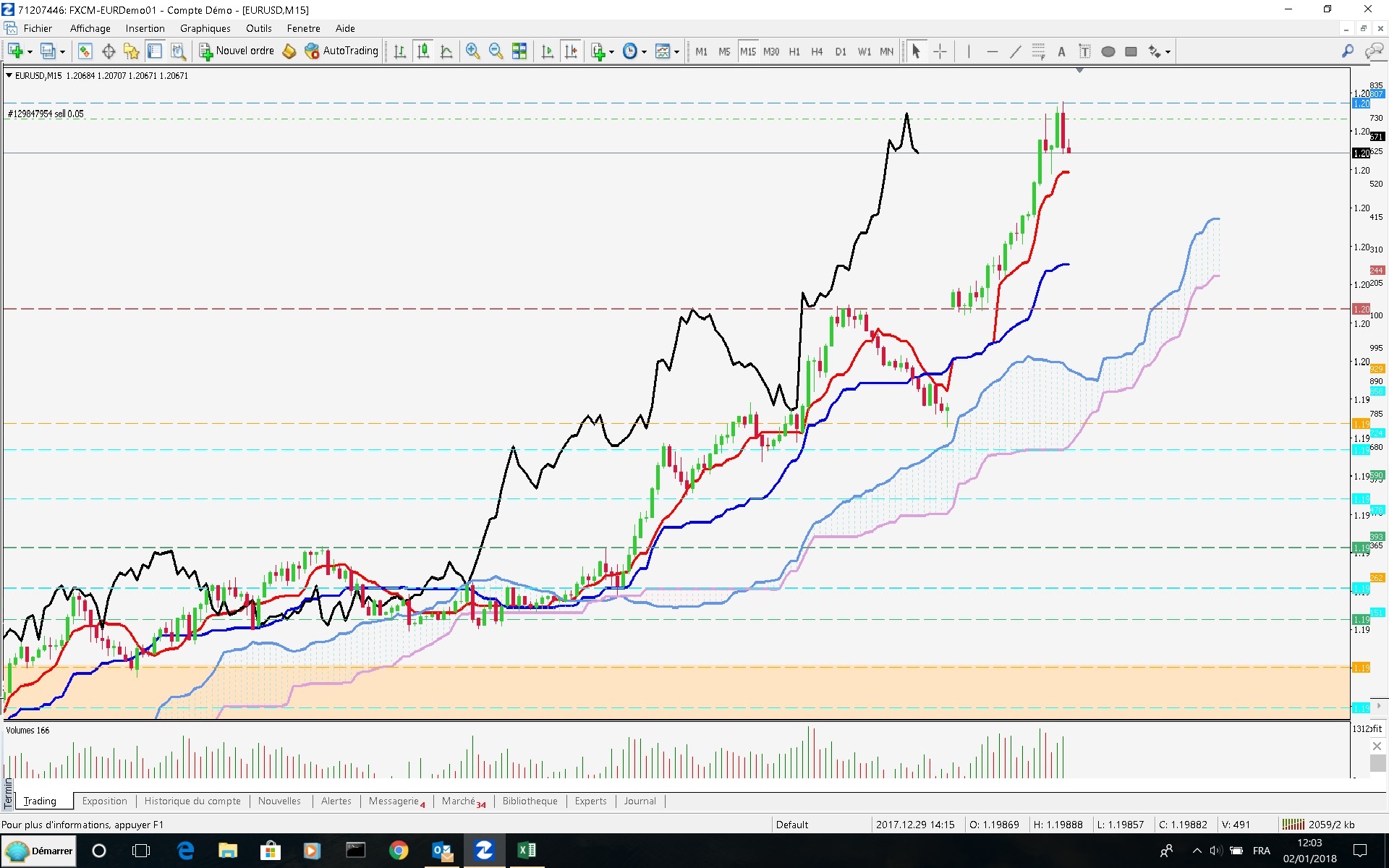
Task: Zoom in on the chart
Action: point(472,51)
